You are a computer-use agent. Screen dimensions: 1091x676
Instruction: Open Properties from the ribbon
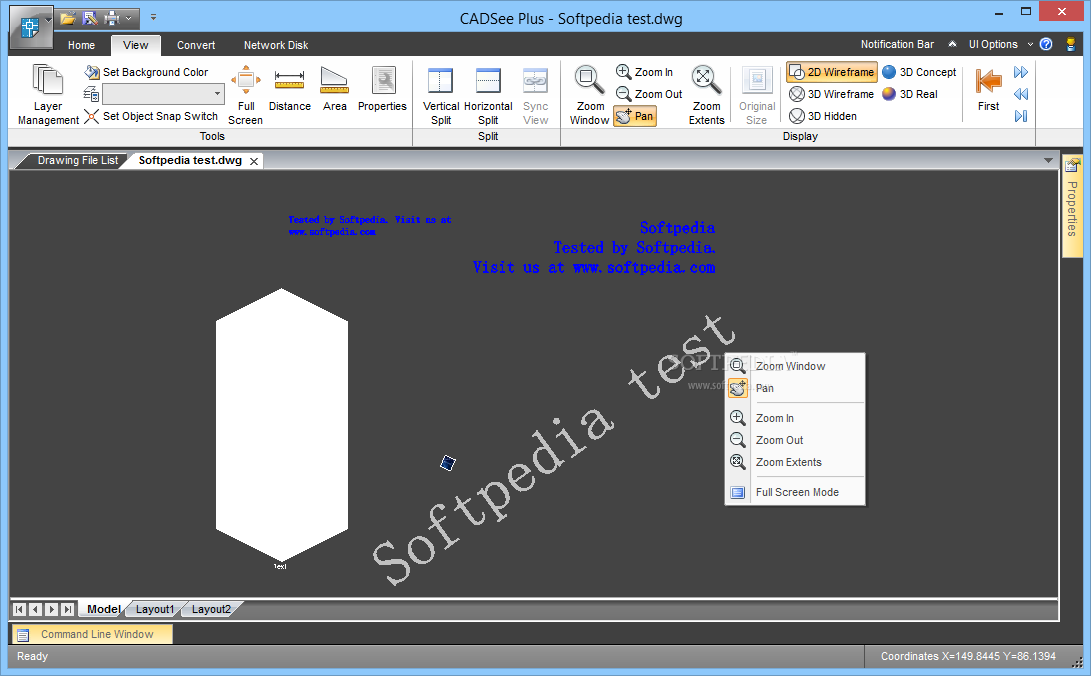pos(382,88)
